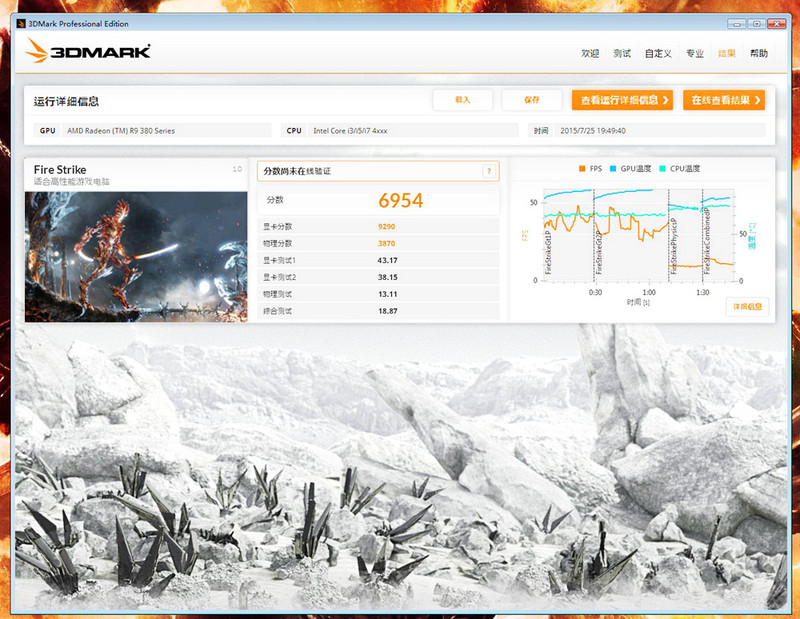
Task: Click the 物理测试 value 13.11
Action: tap(387, 294)
